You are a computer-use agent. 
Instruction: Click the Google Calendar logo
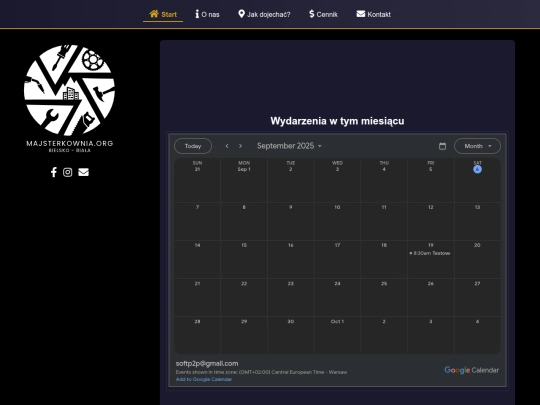pyautogui.click(x=471, y=370)
